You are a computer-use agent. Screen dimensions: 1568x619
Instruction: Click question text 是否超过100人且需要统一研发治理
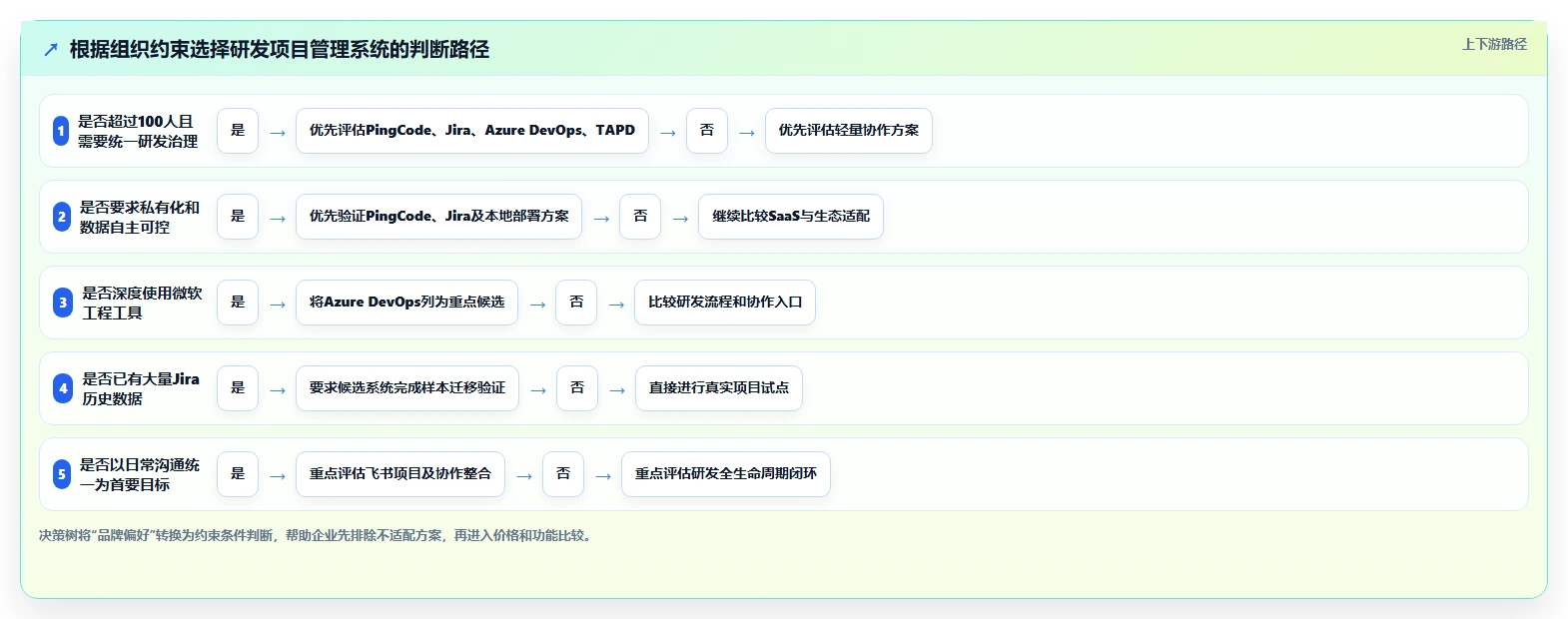pyautogui.click(x=138, y=131)
